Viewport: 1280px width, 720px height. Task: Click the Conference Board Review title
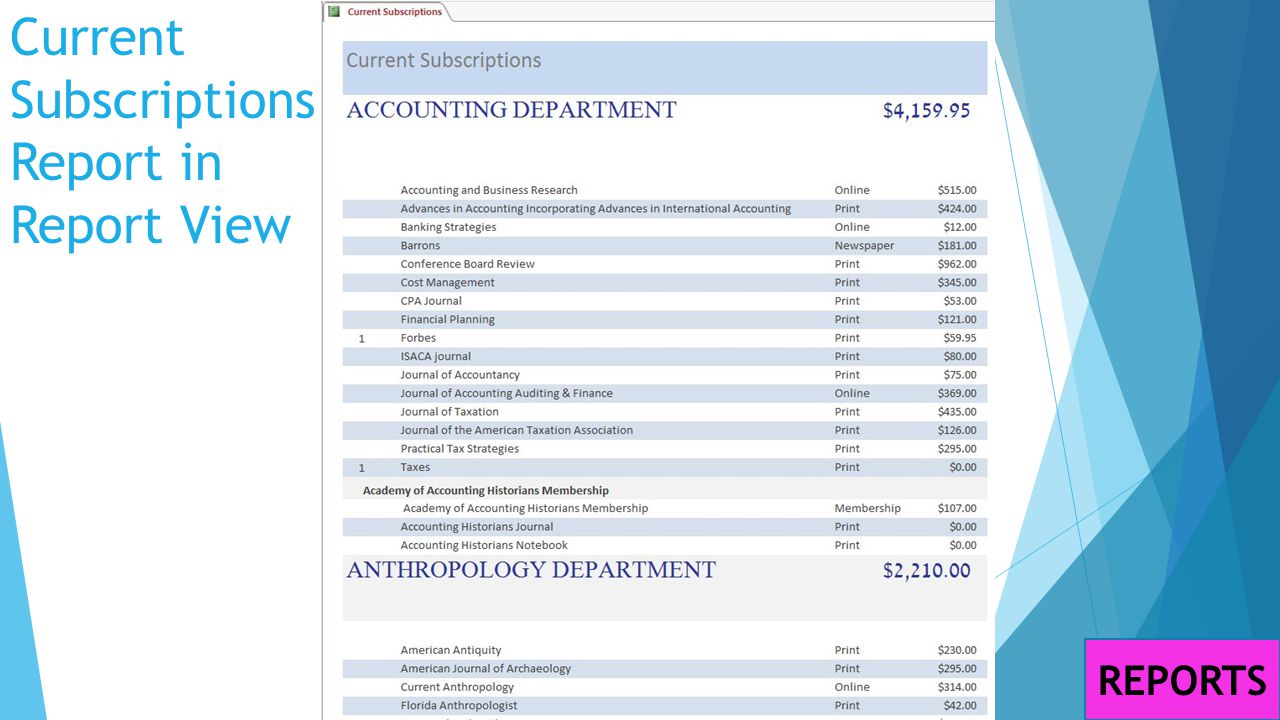[x=468, y=264]
